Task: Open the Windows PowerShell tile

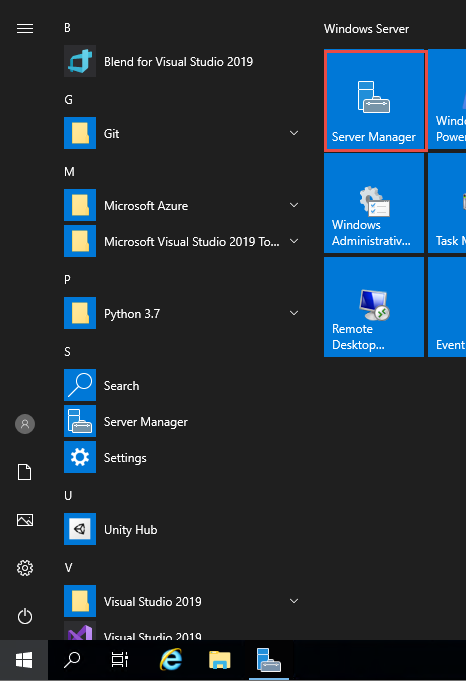Action: tap(447, 99)
